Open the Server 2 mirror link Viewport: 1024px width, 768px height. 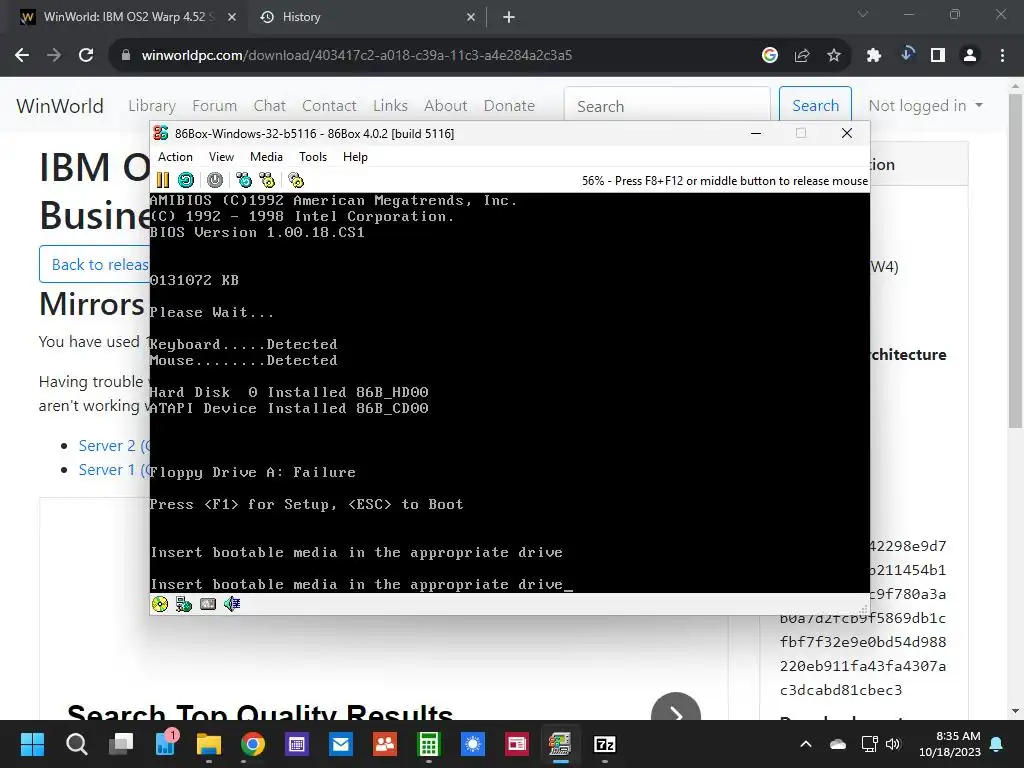click(114, 446)
